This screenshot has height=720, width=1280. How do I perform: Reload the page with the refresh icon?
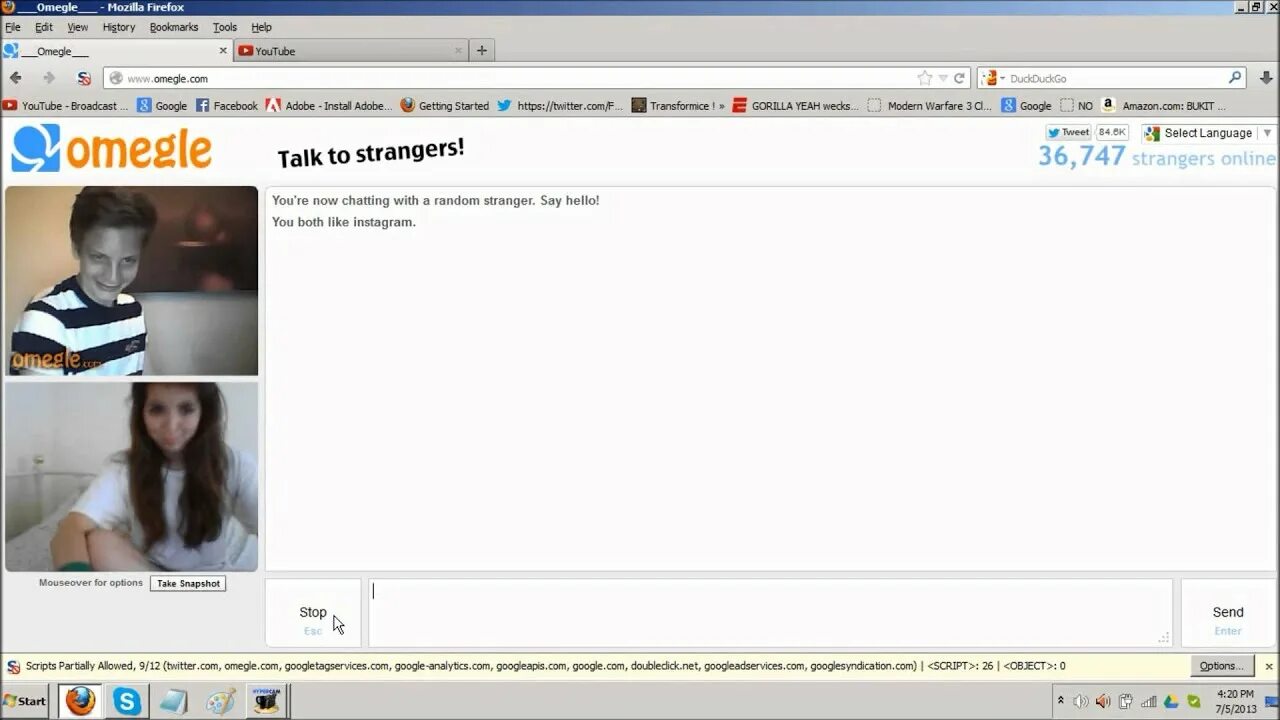click(x=959, y=78)
